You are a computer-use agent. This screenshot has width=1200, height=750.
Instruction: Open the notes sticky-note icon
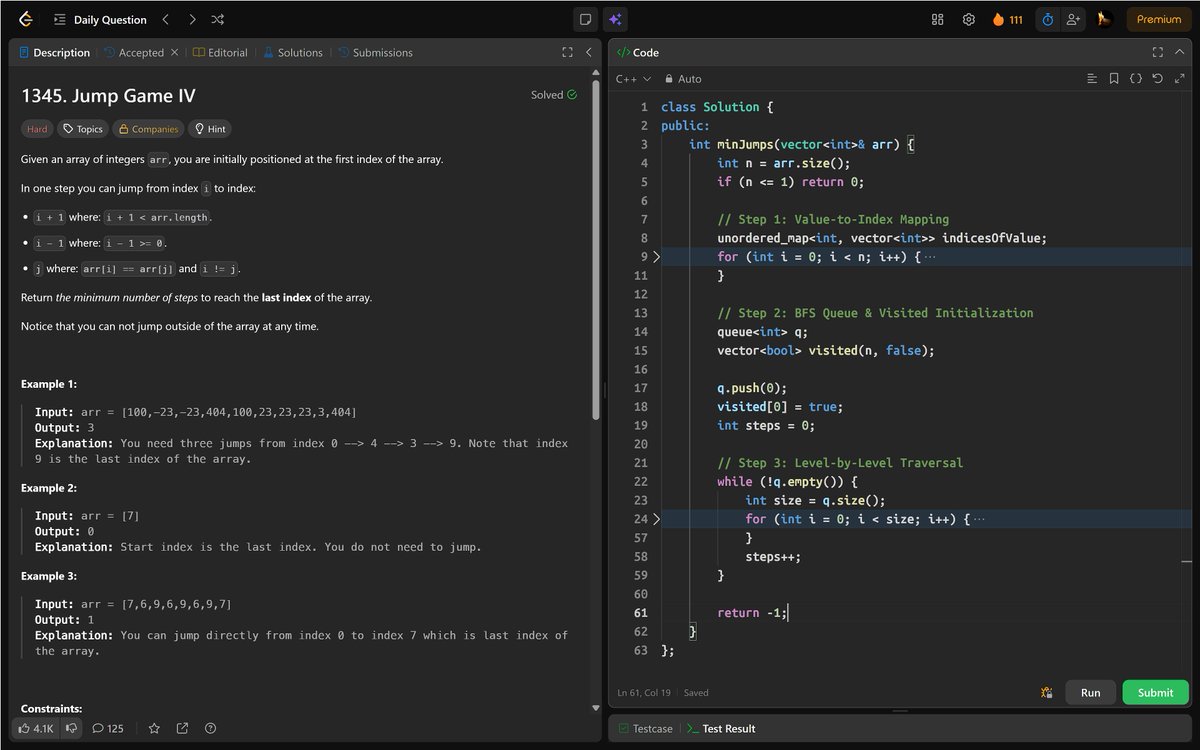coord(586,19)
